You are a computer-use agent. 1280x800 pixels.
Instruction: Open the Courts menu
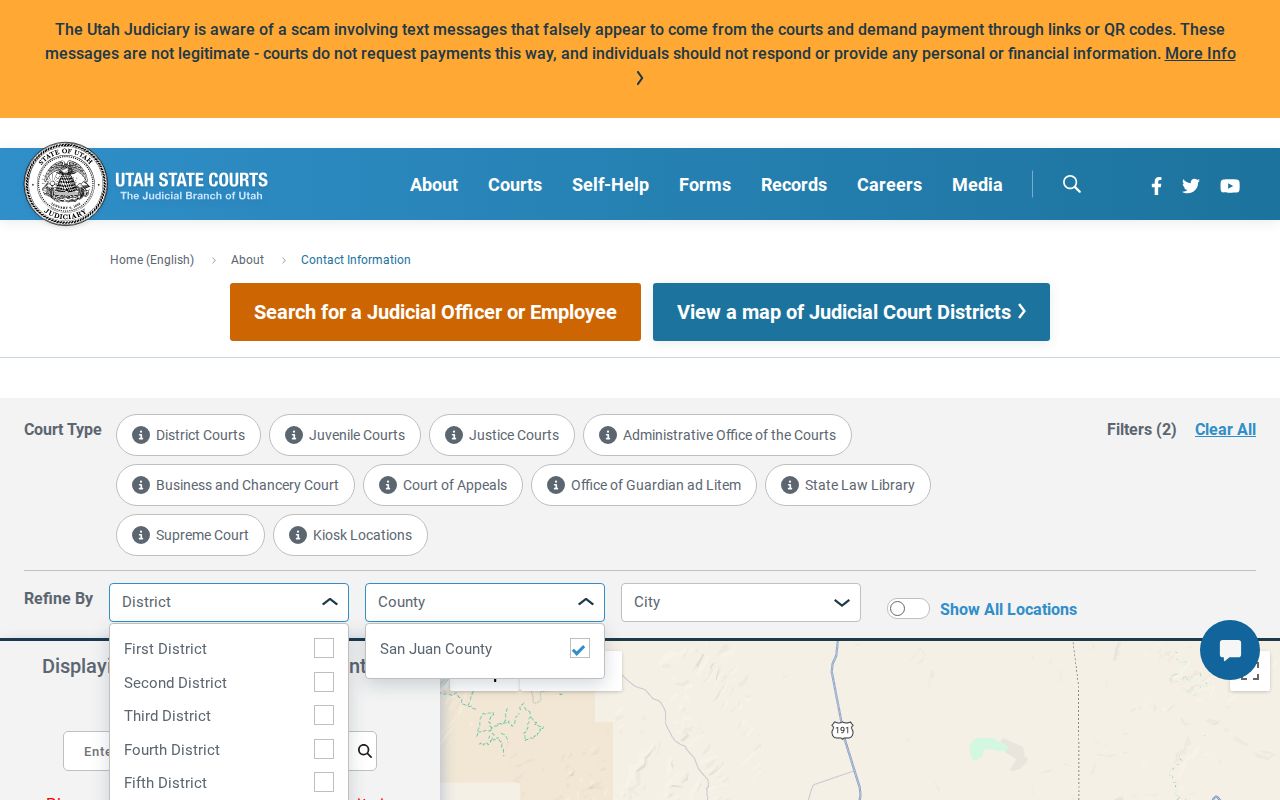click(515, 184)
